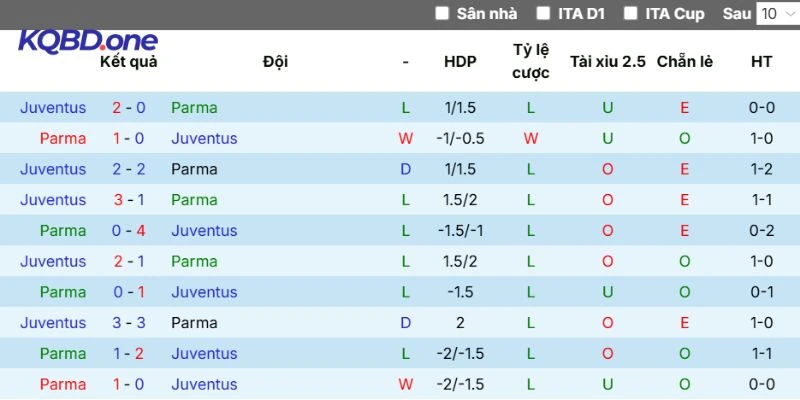
Task: Click the HDP column header
Action: coord(460,62)
